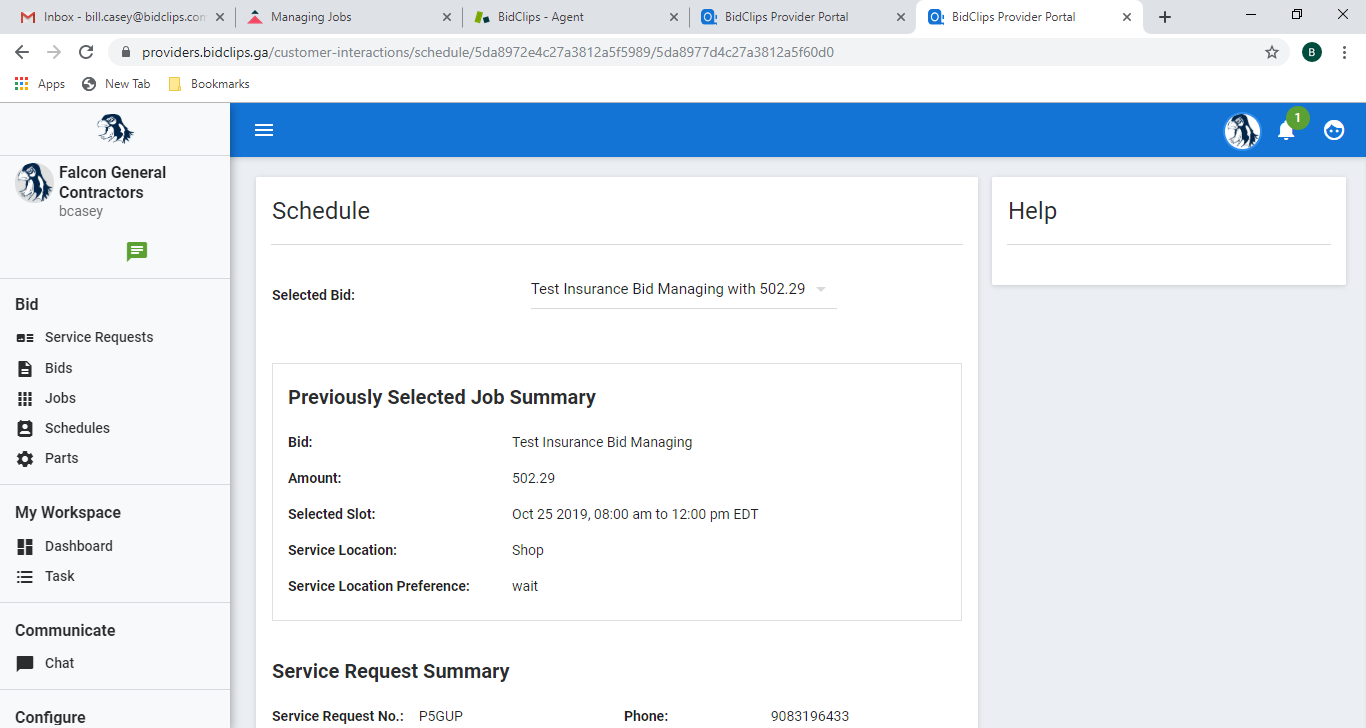Switch to the BidClips - Agent tab
The height and width of the screenshot is (728, 1366).
point(576,17)
